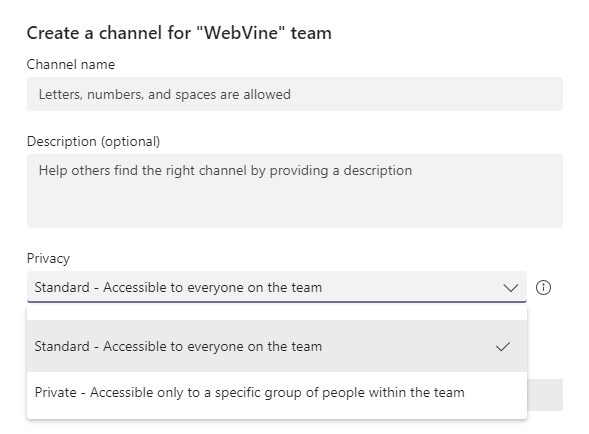
Task: Click the "WebVine" team name in heading
Action: pos(242,32)
